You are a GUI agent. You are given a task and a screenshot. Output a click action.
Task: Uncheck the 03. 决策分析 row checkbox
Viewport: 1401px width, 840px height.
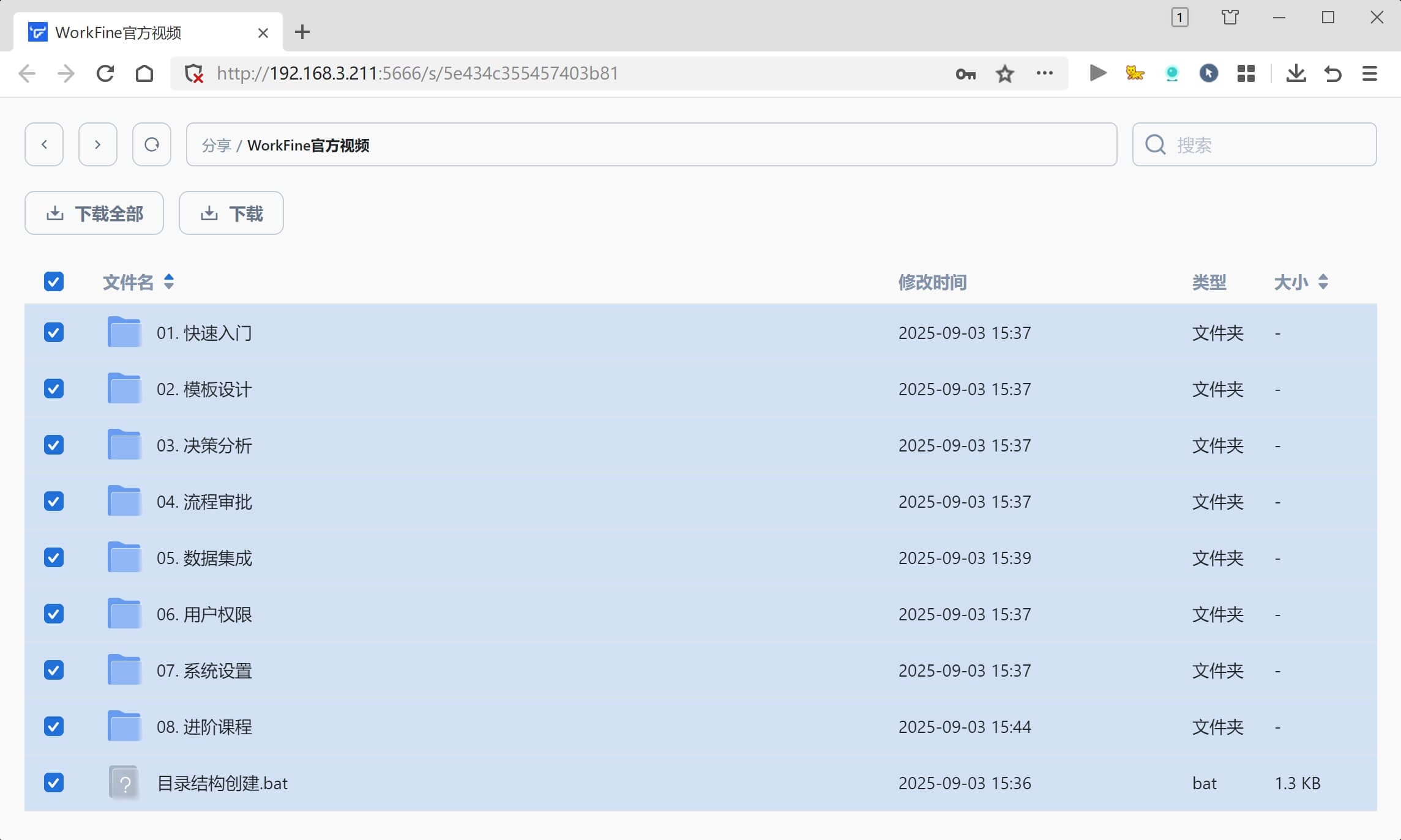[x=54, y=445]
